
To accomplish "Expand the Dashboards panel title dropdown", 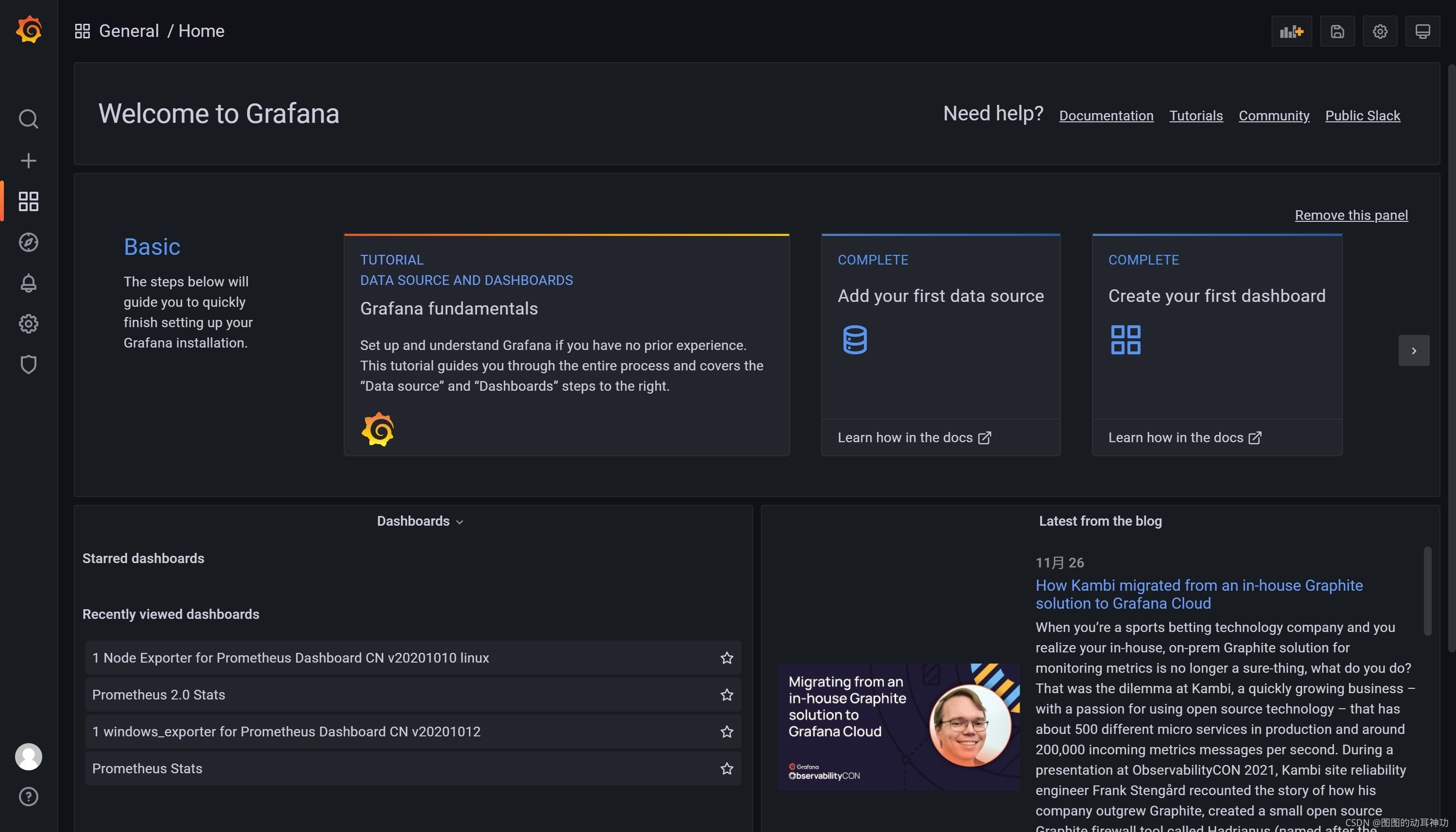I will pyautogui.click(x=420, y=521).
